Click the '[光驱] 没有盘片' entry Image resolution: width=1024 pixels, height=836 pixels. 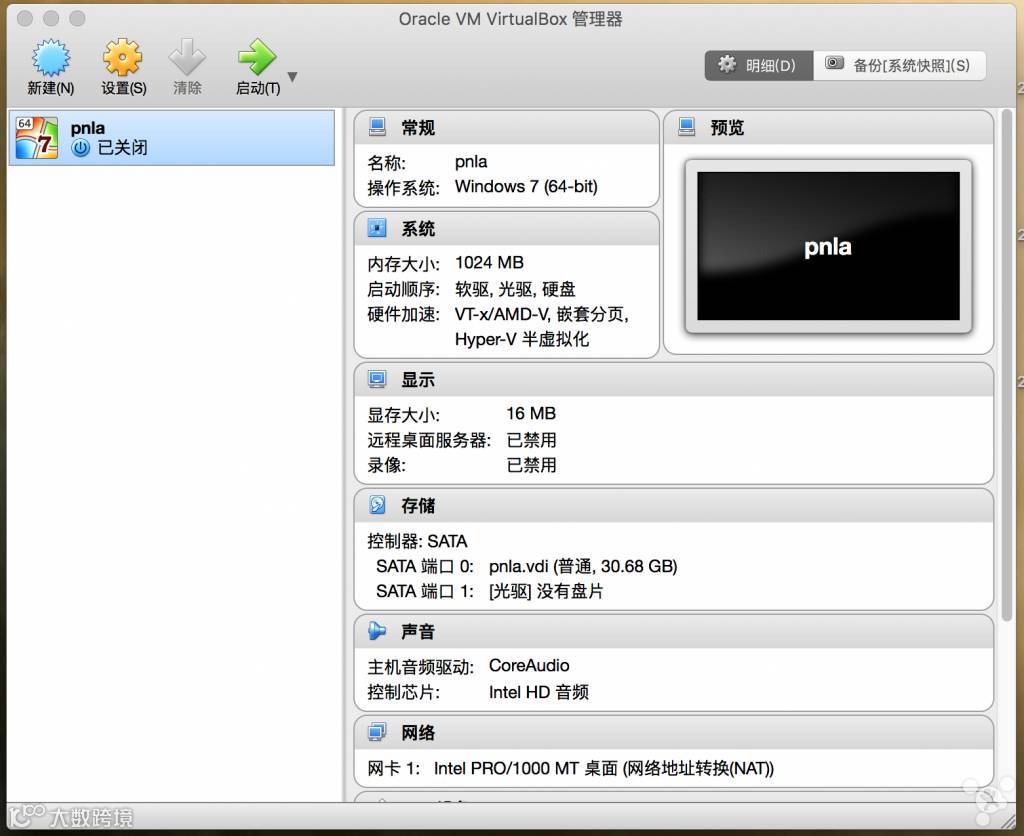coord(546,592)
